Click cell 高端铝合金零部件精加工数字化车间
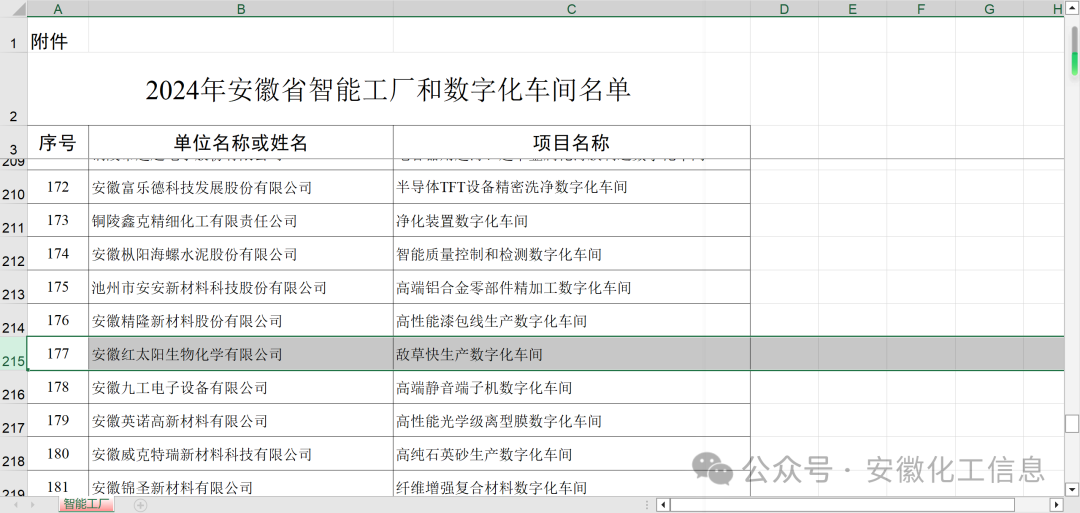Screen dimensions: 1080x513 [x=572, y=287]
